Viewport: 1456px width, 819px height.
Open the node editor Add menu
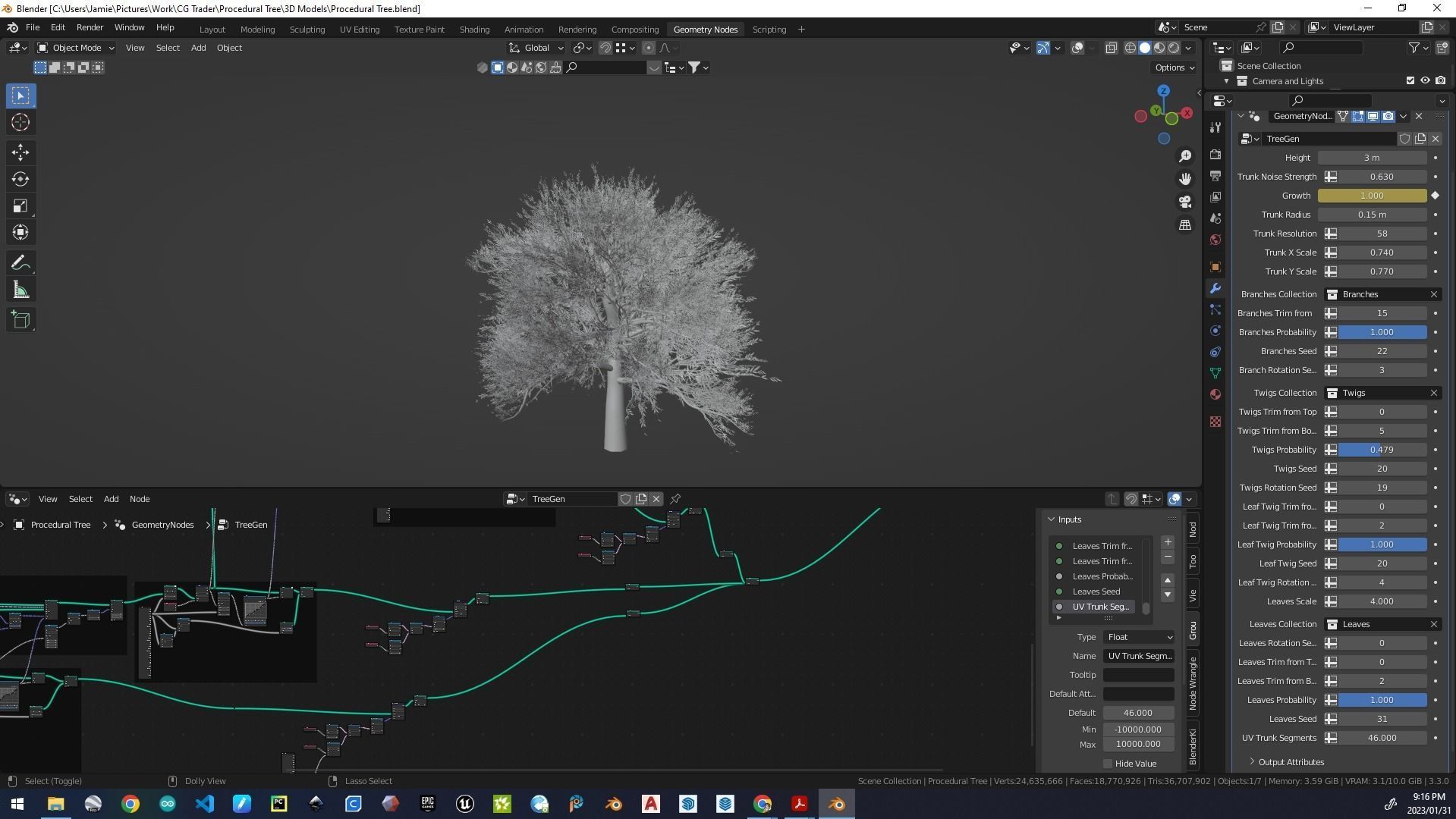[111, 499]
